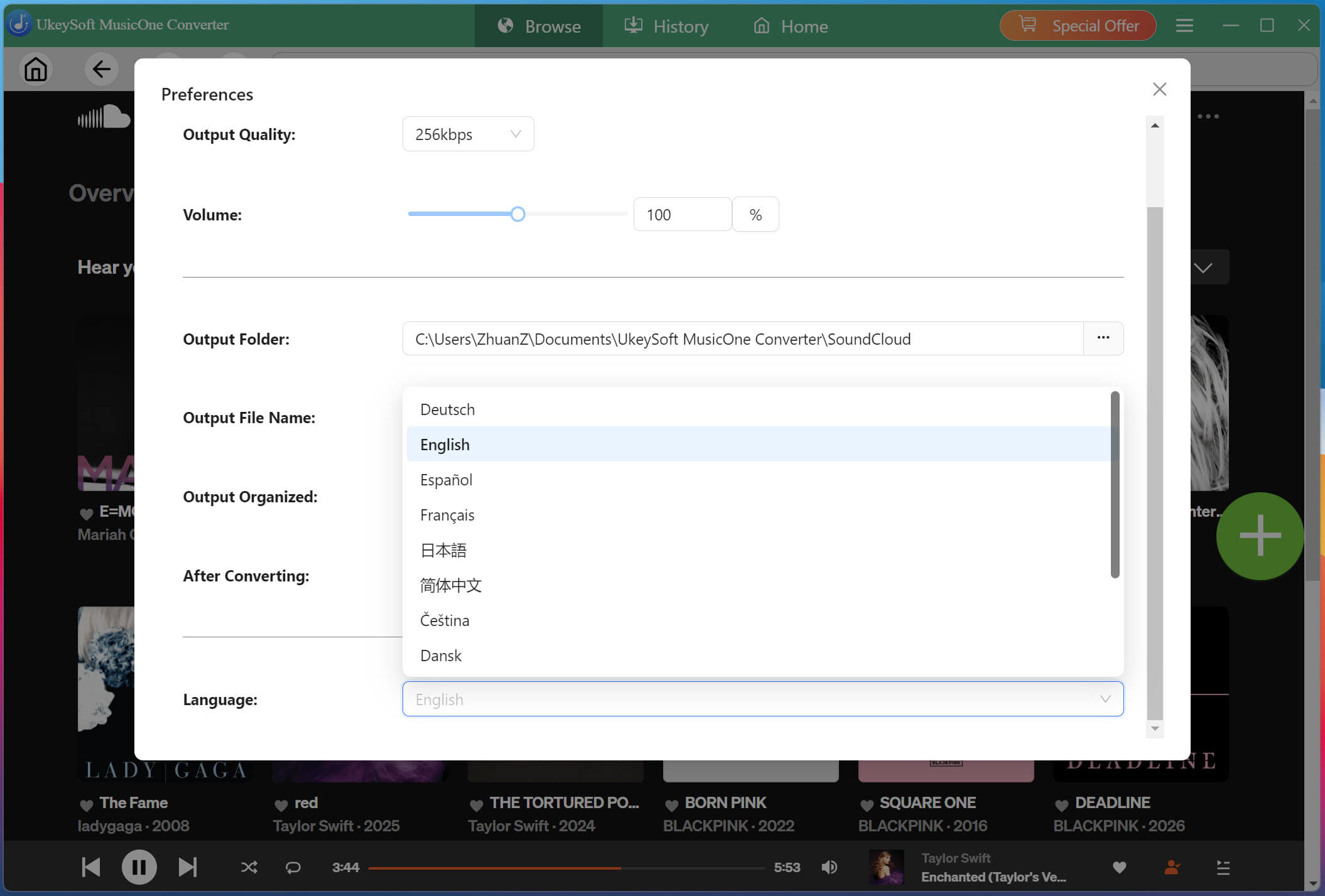Click the Preferences panel scrollbar thumb
Screen dimensions: 1325x896
tap(1155, 463)
